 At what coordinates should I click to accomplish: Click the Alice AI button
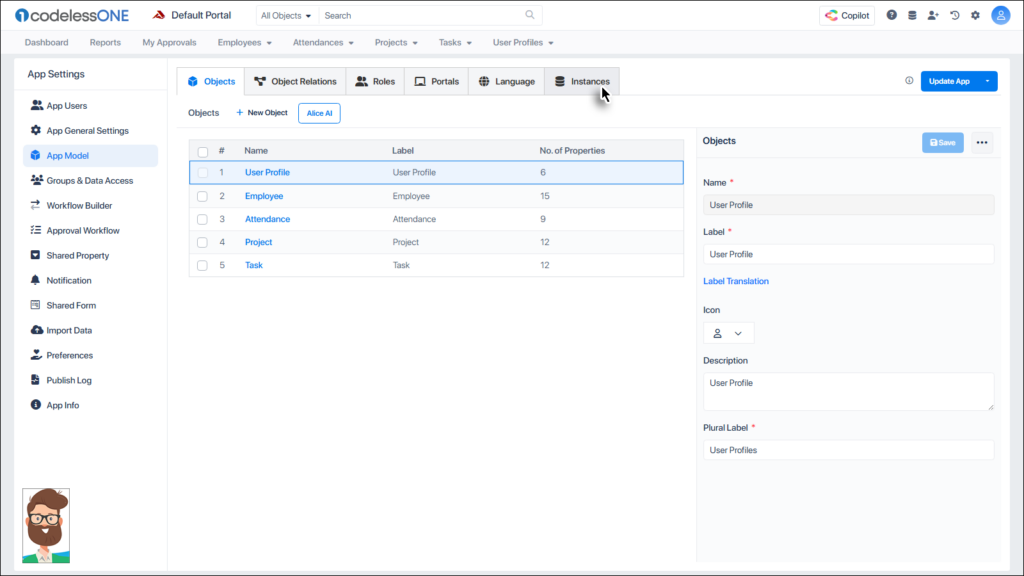tap(319, 113)
